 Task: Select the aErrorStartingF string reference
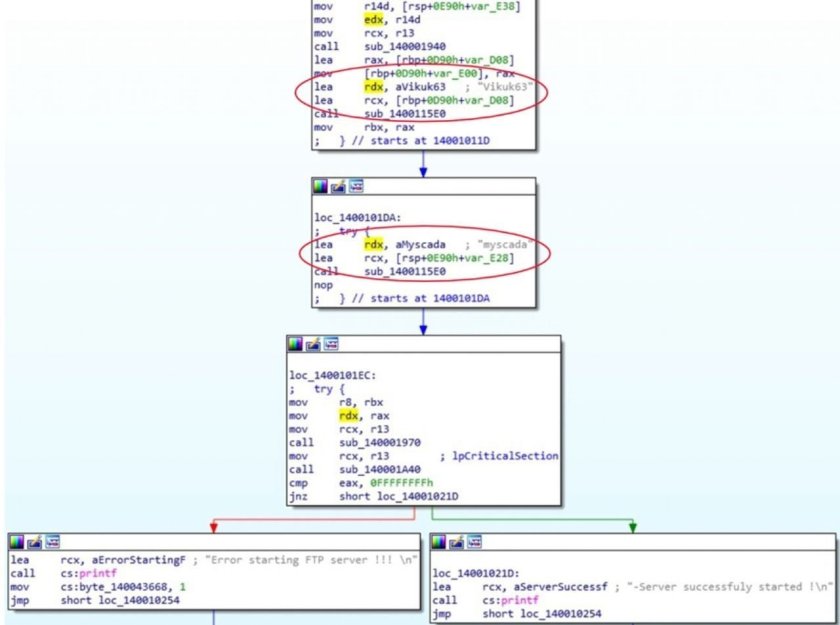(139, 560)
